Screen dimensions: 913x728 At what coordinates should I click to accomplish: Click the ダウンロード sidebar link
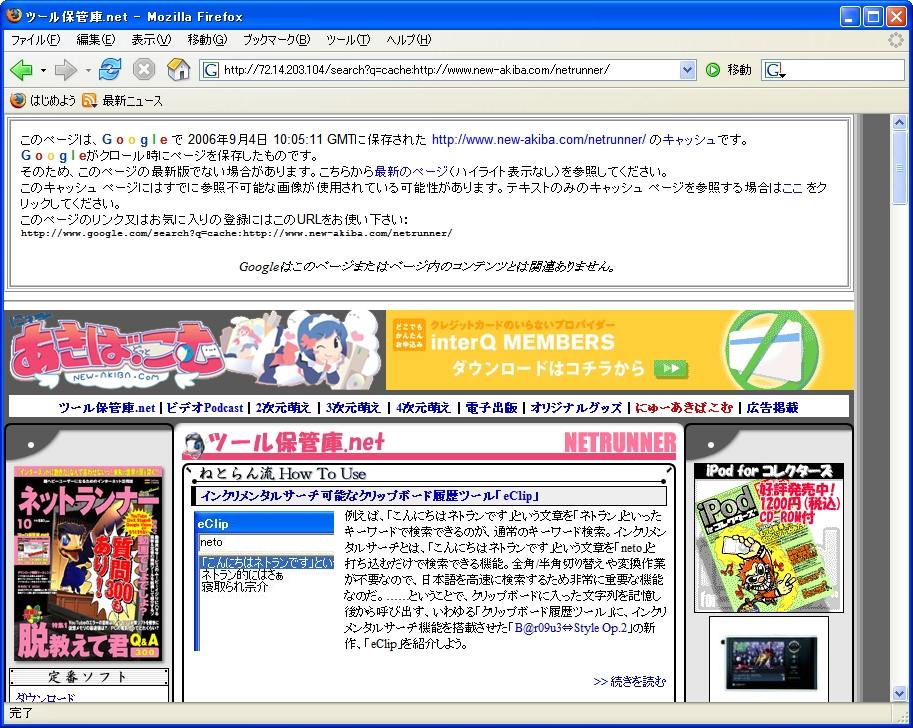coord(45,697)
